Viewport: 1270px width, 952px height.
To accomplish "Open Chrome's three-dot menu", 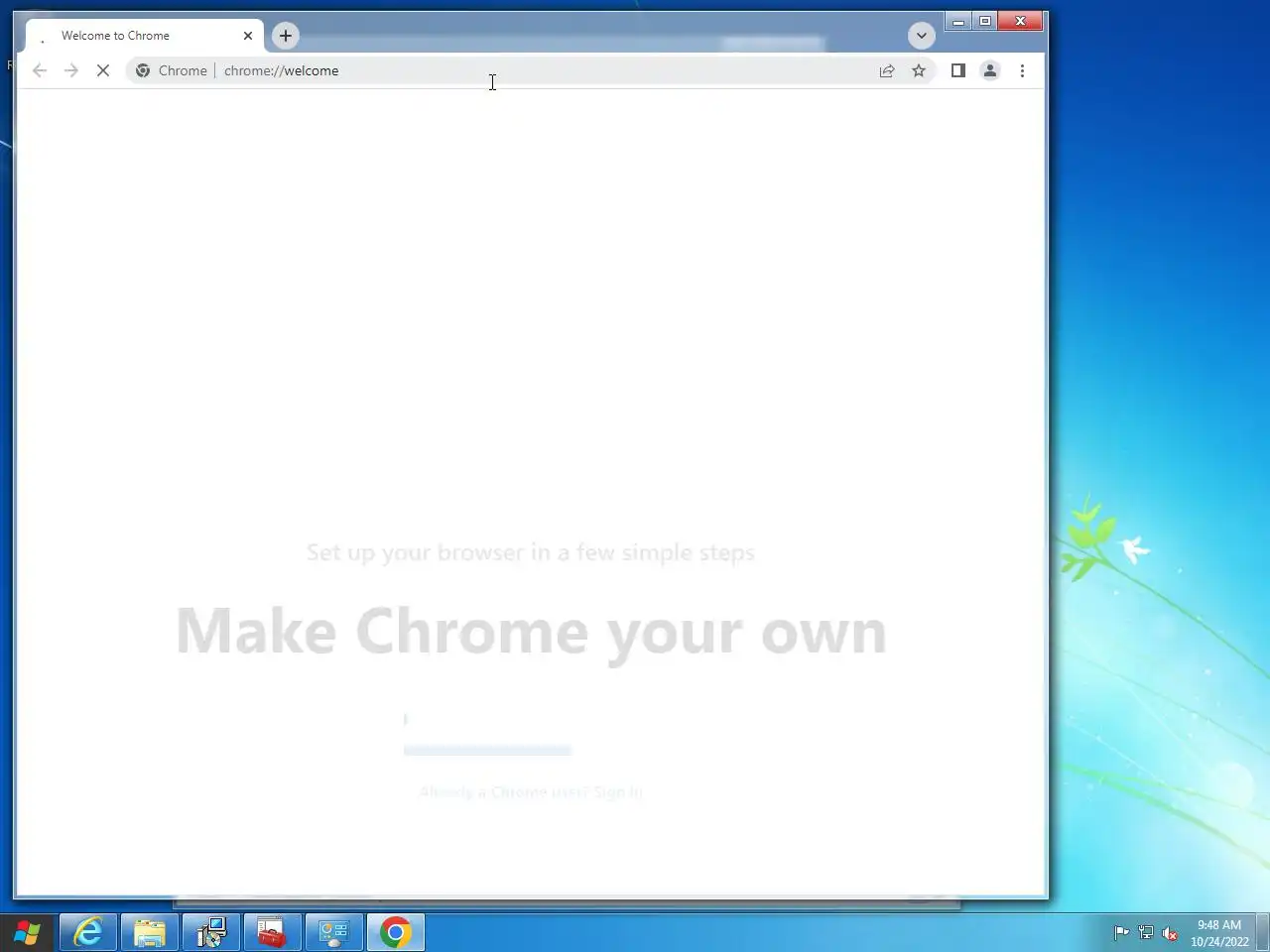I will pyautogui.click(x=1022, y=70).
